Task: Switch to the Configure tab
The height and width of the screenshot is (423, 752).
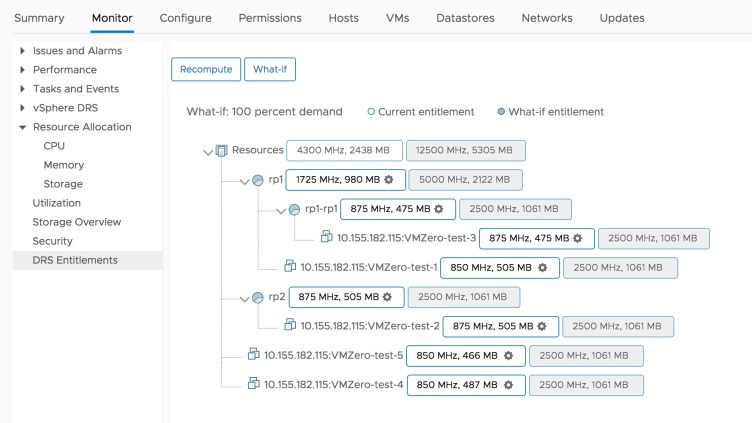Action: tap(185, 18)
